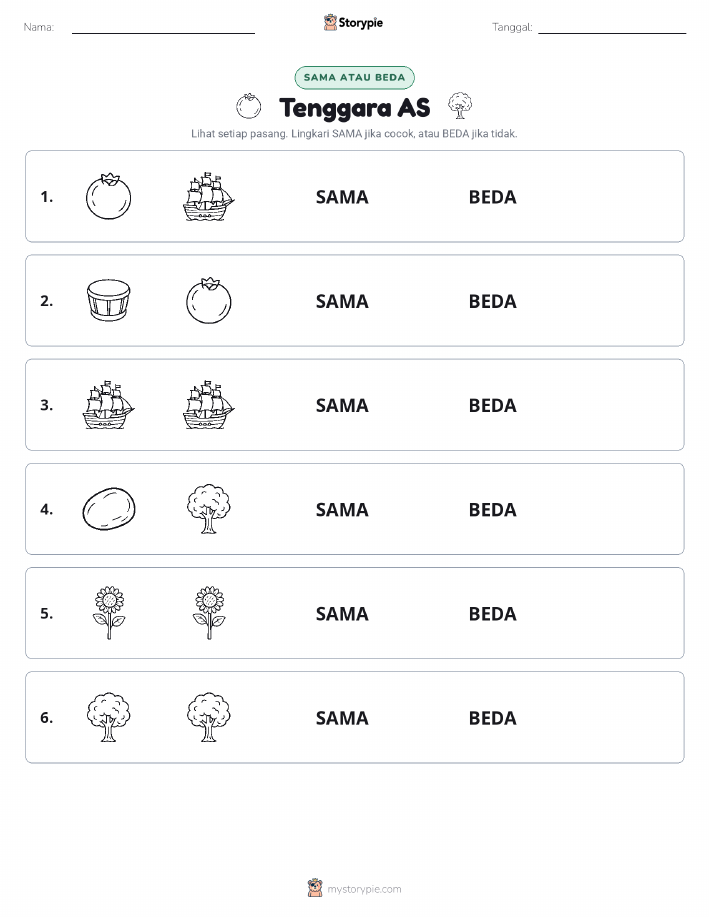Choose BEDA for question 6
This screenshot has width=709, height=917.
coord(493,718)
